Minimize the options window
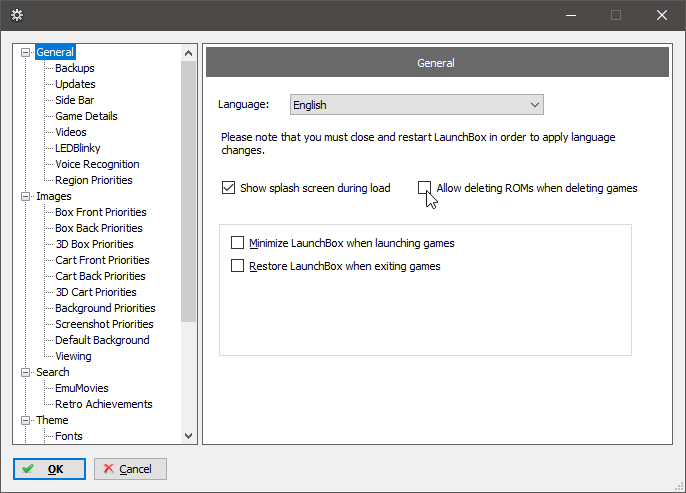Image resolution: width=686 pixels, height=493 pixels. click(x=570, y=15)
